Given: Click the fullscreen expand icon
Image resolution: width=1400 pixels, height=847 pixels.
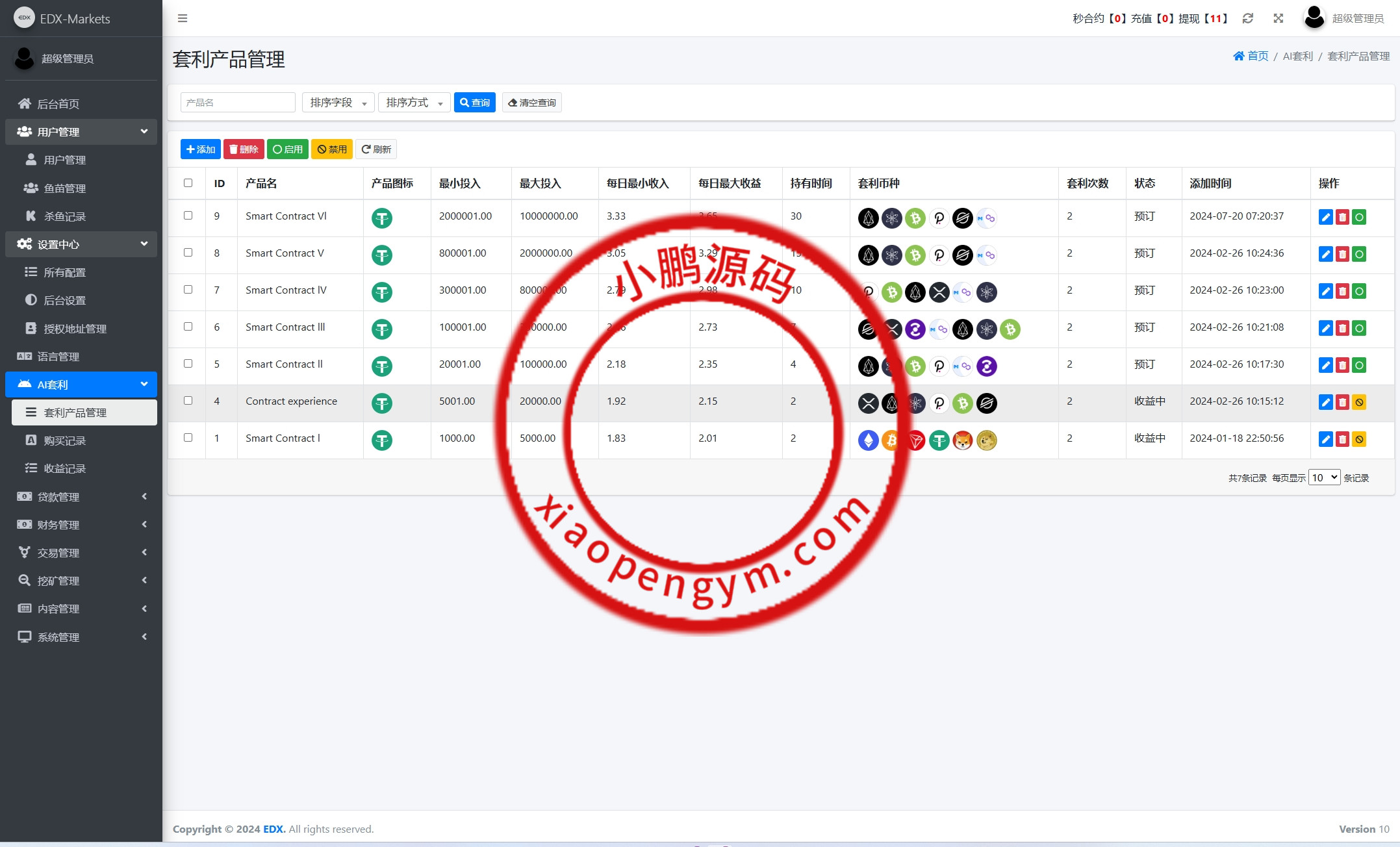Looking at the screenshot, I should click(1278, 18).
